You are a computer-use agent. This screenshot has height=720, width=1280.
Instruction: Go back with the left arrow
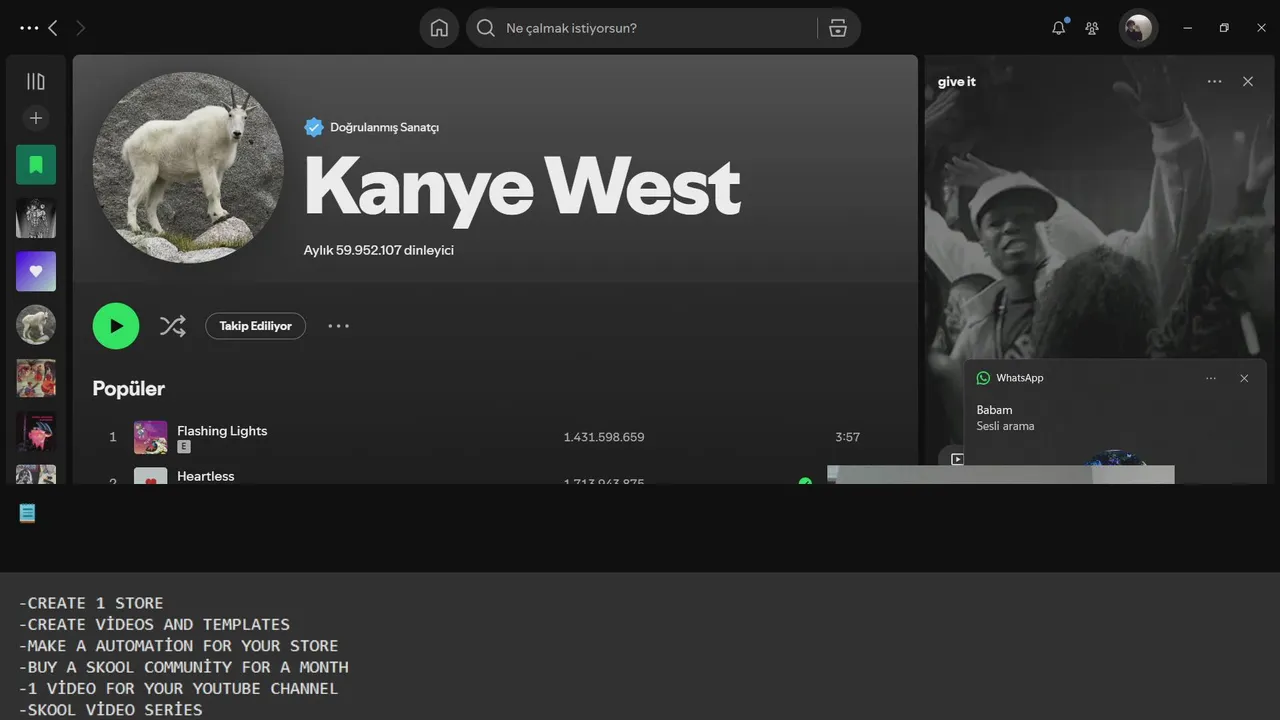click(53, 28)
